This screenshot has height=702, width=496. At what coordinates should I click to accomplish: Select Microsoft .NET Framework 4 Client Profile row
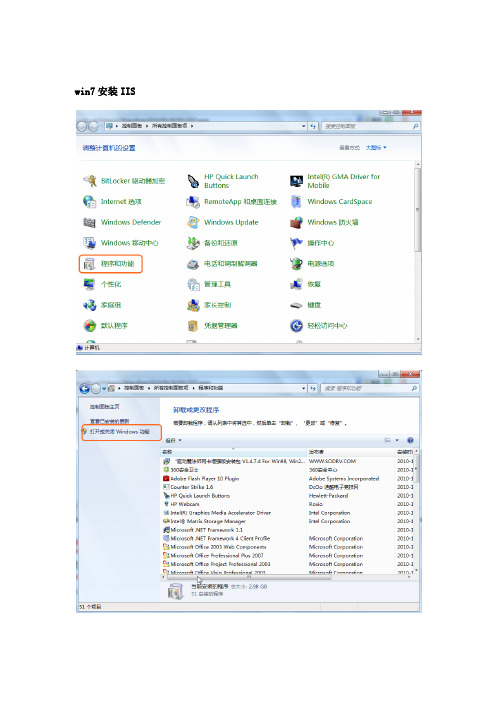coord(287,538)
